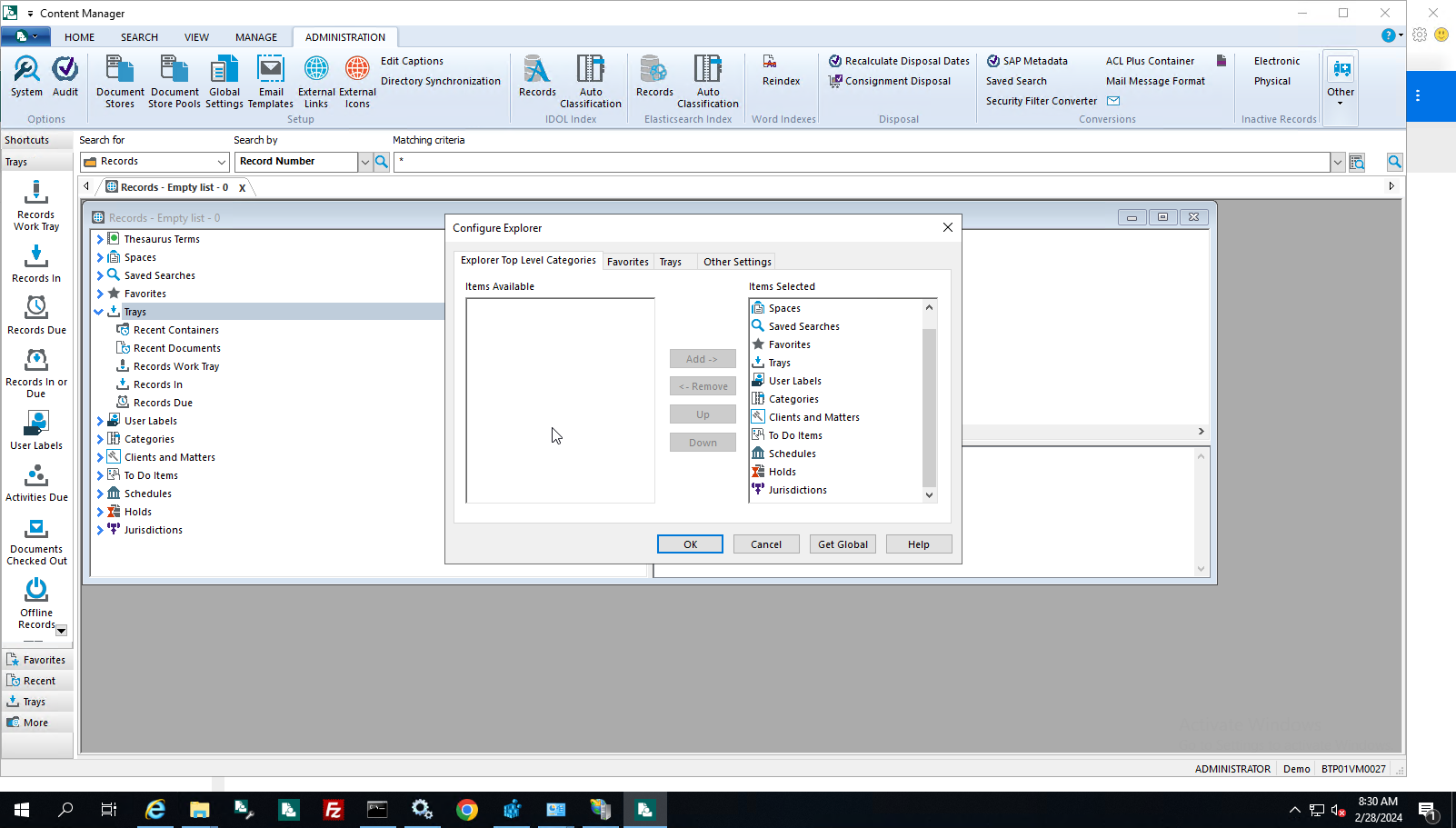Open Email Templates icon
The width and height of the screenshot is (1456, 828).
coord(271,82)
